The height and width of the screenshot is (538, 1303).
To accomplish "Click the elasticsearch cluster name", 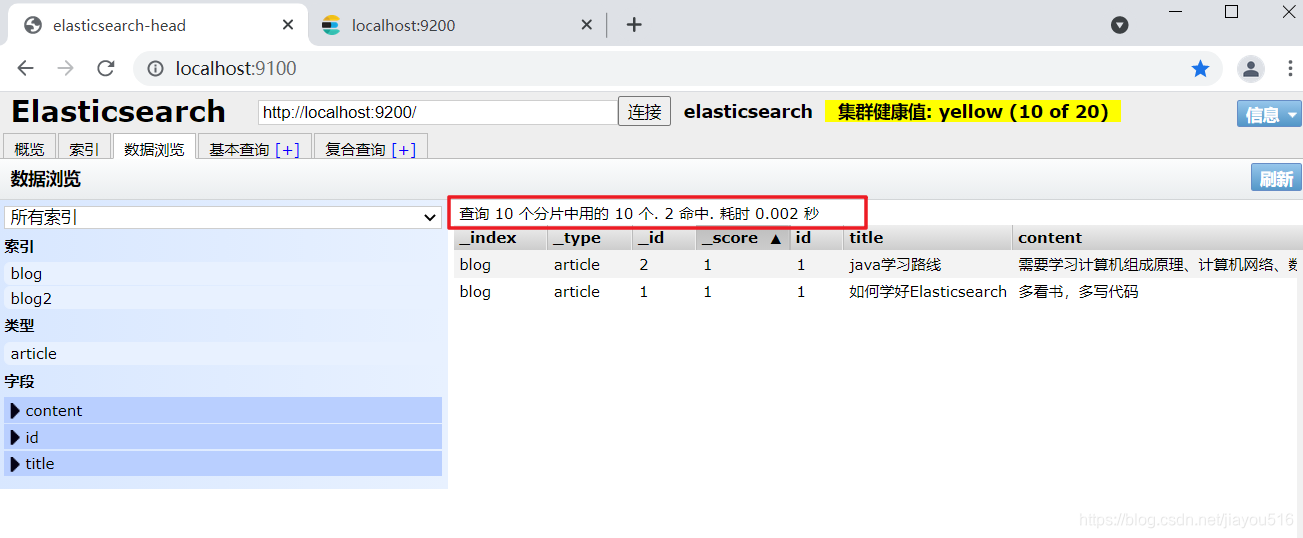I will coord(748,112).
